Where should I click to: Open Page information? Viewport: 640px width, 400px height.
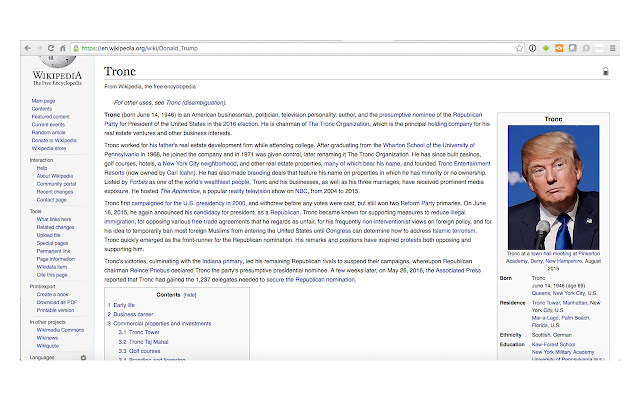pos(56,259)
